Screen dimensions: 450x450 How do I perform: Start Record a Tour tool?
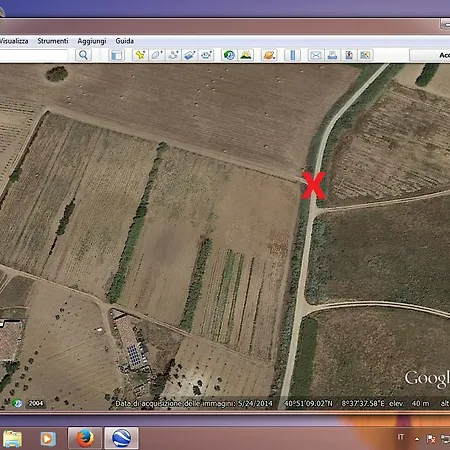206,55
